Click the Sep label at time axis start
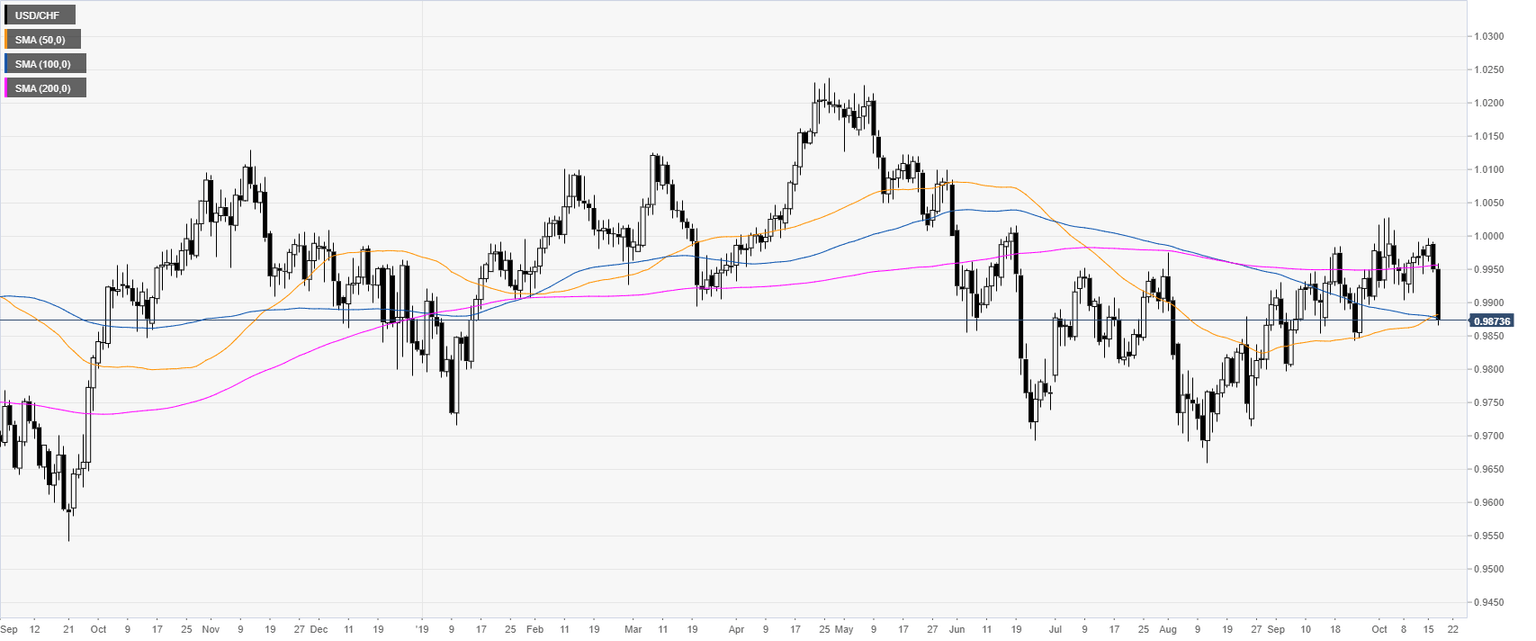The height and width of the screenshot is (641, 1536). (x=9, y=630)
